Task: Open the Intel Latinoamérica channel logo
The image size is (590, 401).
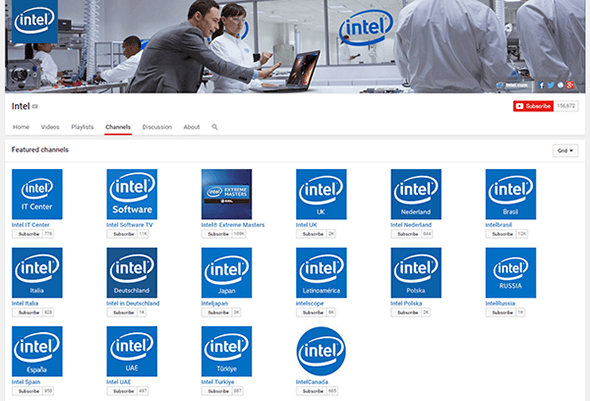Action: pyautogui.click(x=321, y=273)
